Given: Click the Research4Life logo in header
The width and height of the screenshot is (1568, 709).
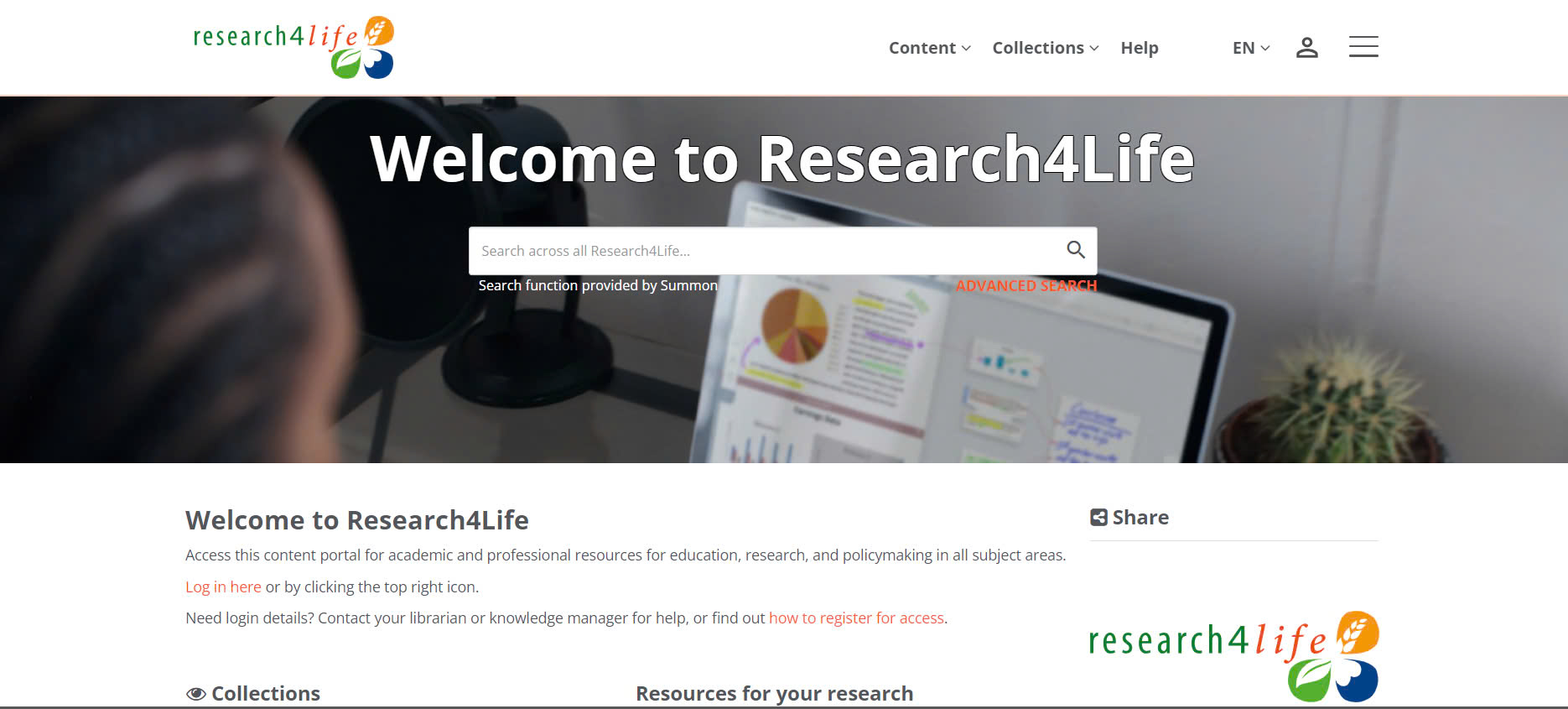Looking at the screenshot, I should 293,47.
